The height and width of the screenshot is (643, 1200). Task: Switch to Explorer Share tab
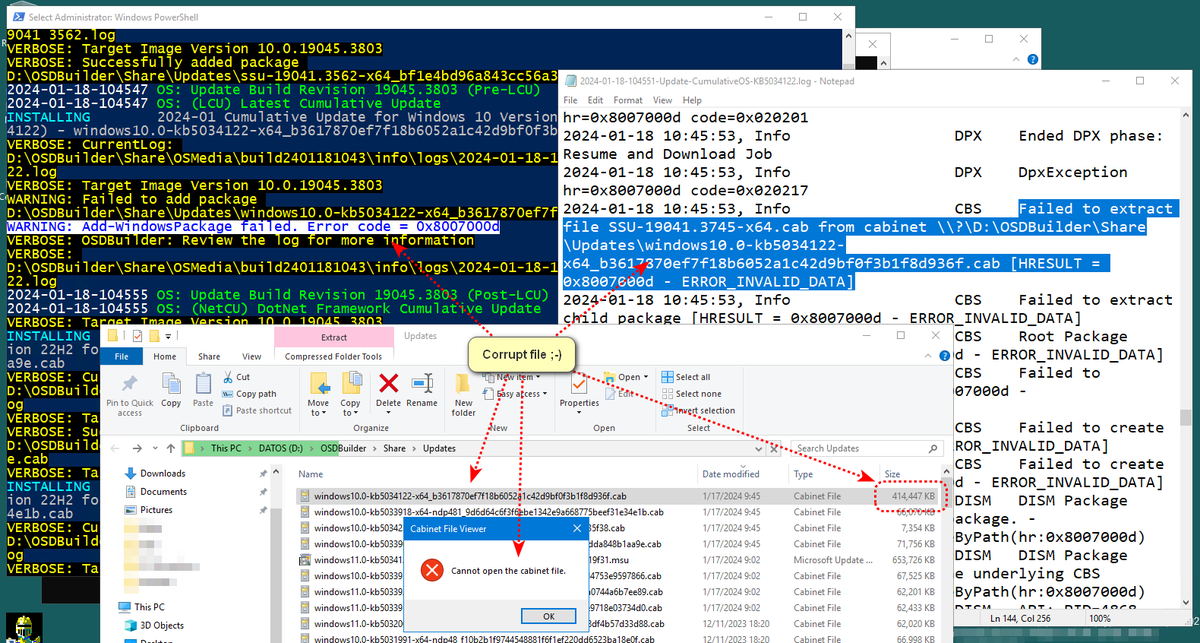click(x=209, y=356)
